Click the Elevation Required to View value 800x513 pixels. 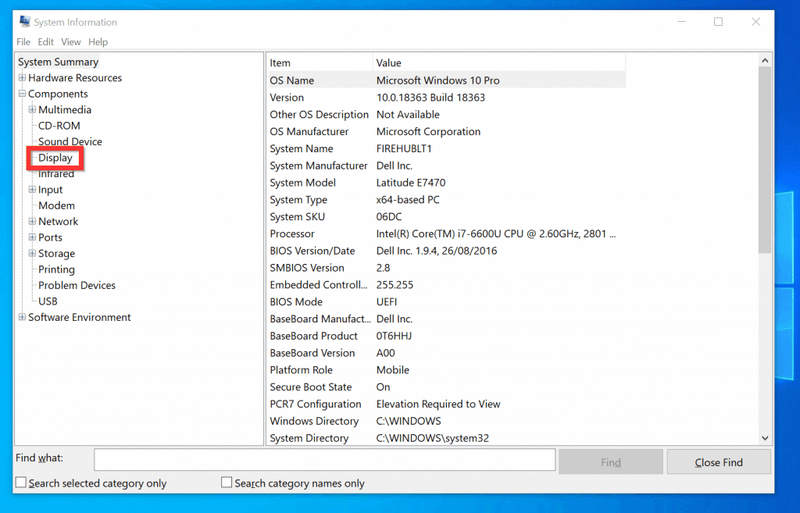tap(438, 404)
